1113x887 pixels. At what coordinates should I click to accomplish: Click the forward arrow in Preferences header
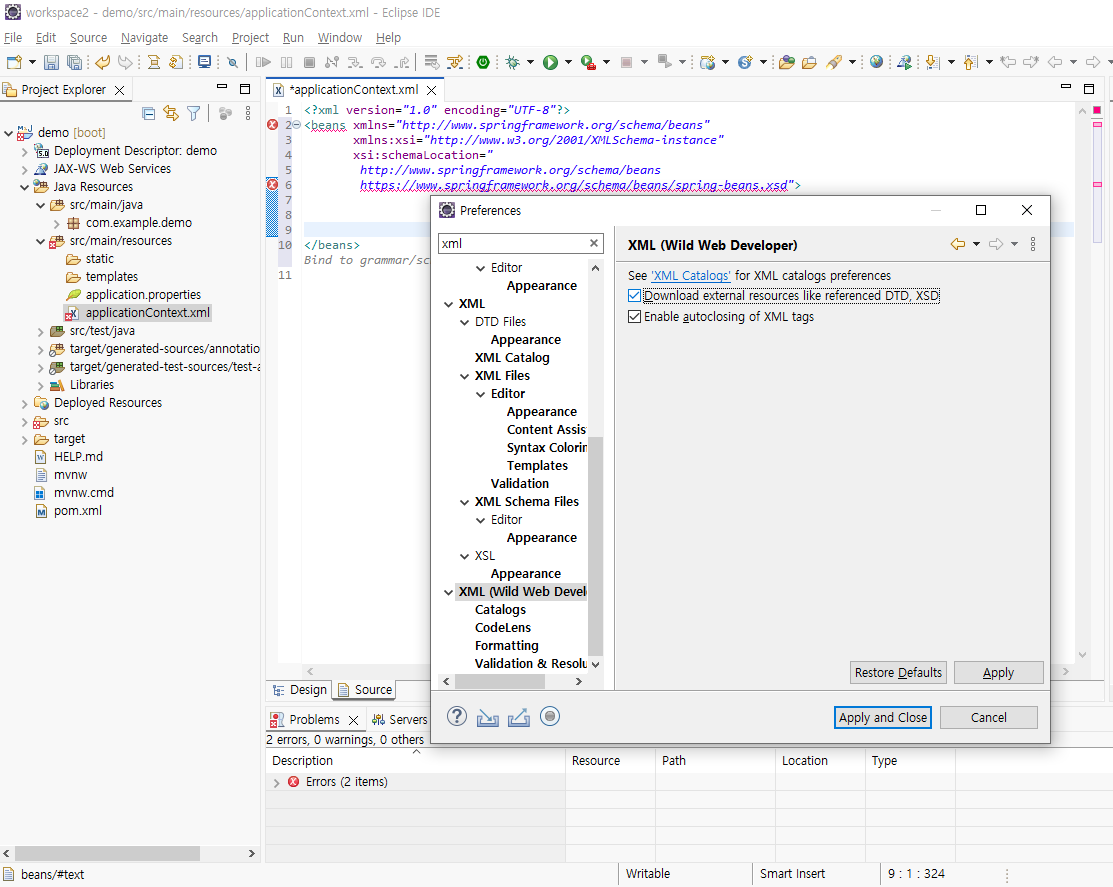997,244
